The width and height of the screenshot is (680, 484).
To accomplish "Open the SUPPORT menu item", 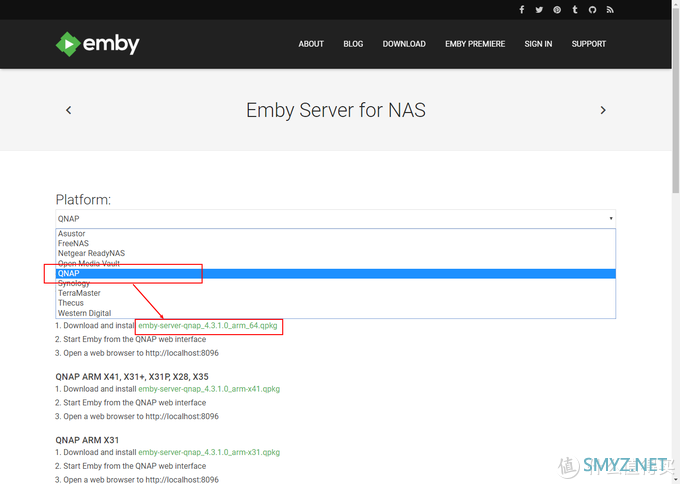I will coord(588,44).
